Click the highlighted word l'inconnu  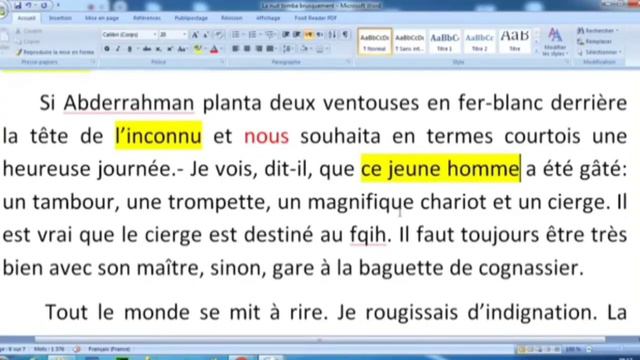pyautogui.click(x=159, y=136)
